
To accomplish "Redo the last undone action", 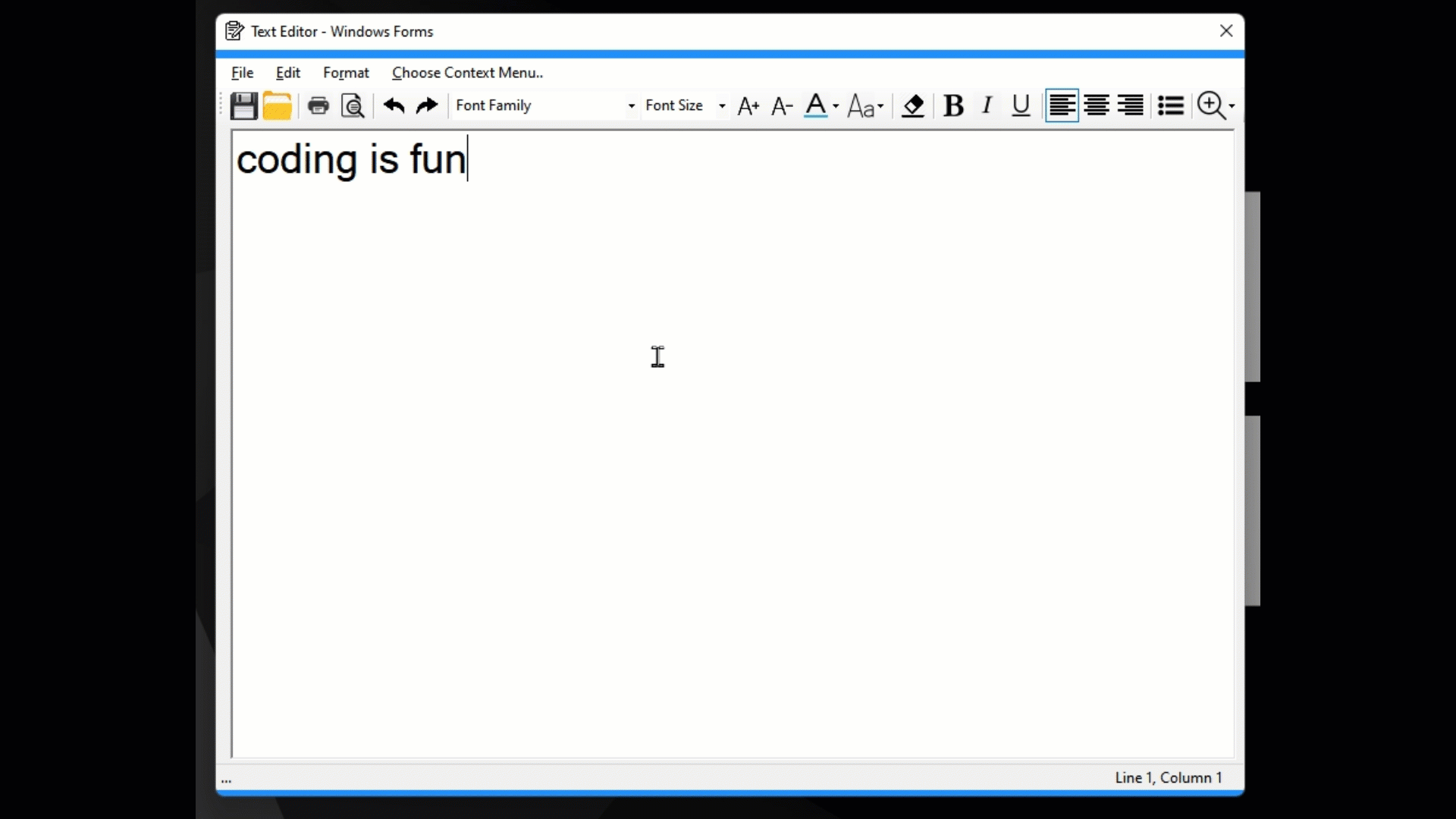I will [x=428, y=105].
